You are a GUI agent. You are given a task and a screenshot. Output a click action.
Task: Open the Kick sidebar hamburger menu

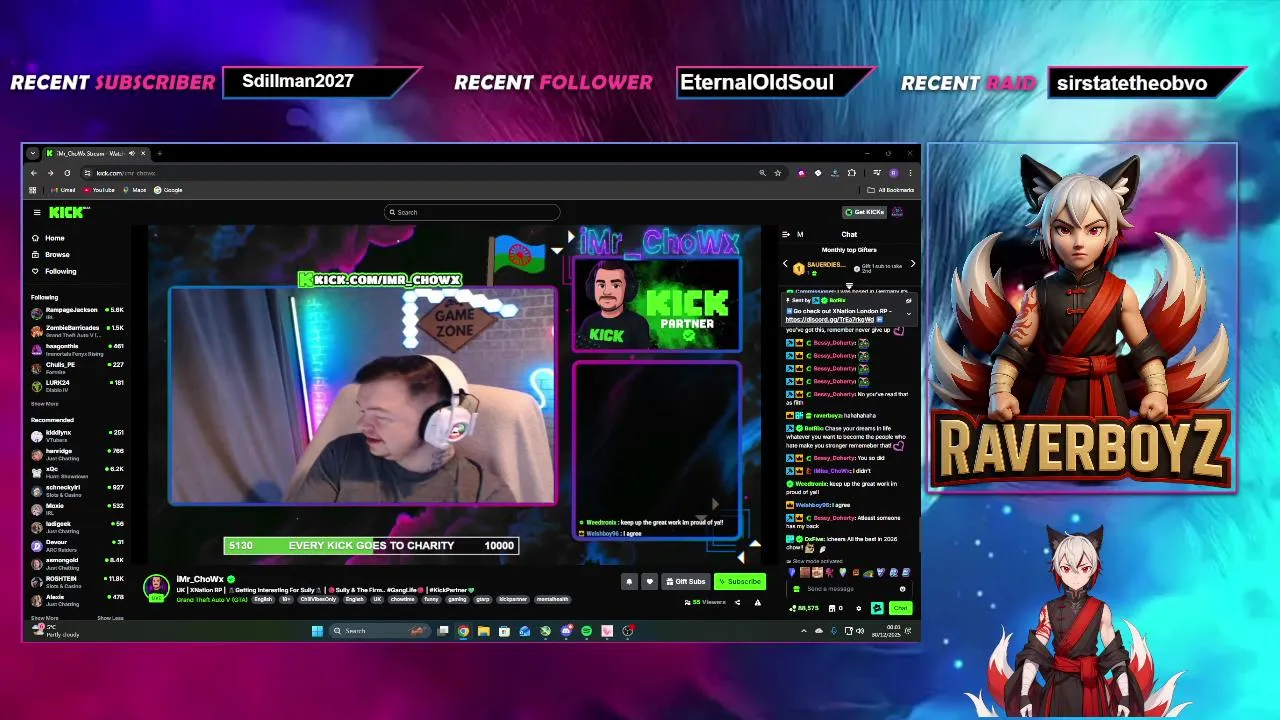(x=37, y=212)
